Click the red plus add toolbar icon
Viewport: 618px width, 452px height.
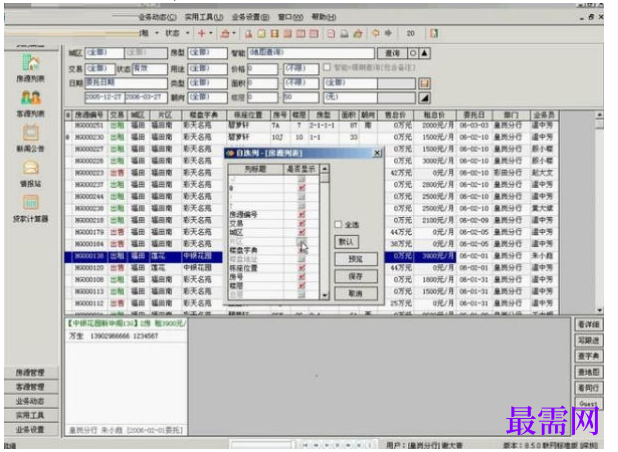(201, 33)
